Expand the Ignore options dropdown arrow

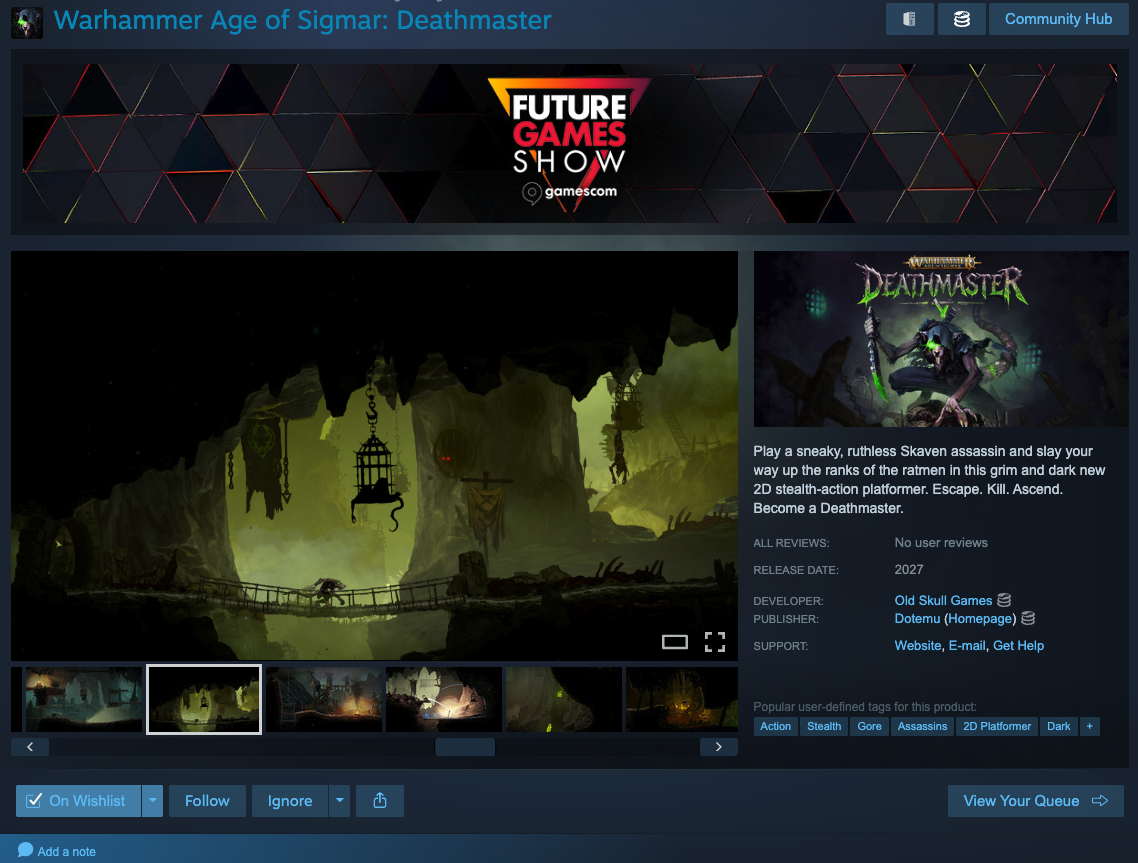click(x=340, y=801)
